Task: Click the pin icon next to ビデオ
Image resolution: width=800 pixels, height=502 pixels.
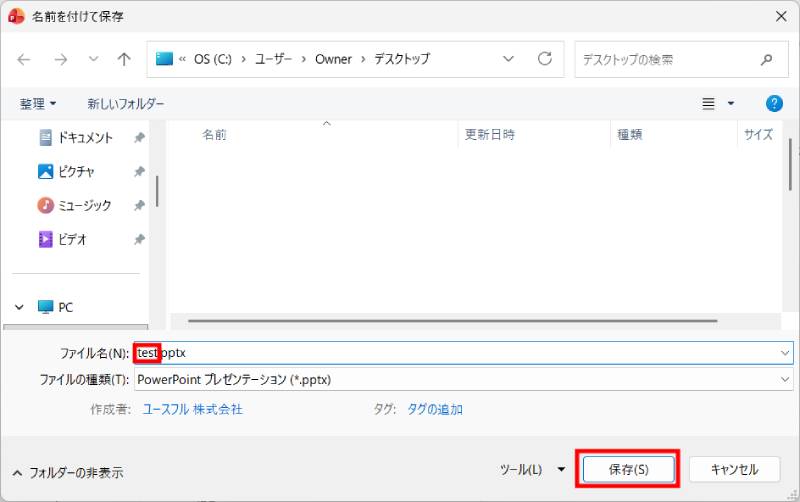Action: (x=139, y=239)
